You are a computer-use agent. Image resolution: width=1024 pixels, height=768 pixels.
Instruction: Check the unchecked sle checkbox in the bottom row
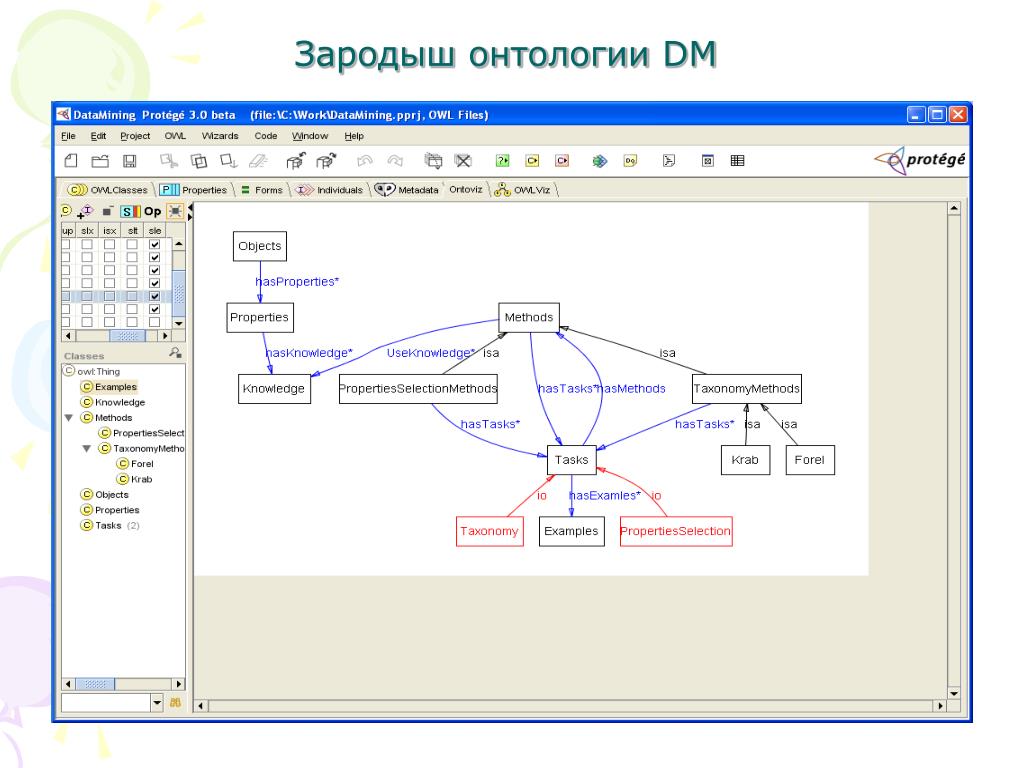click(155, 322)
